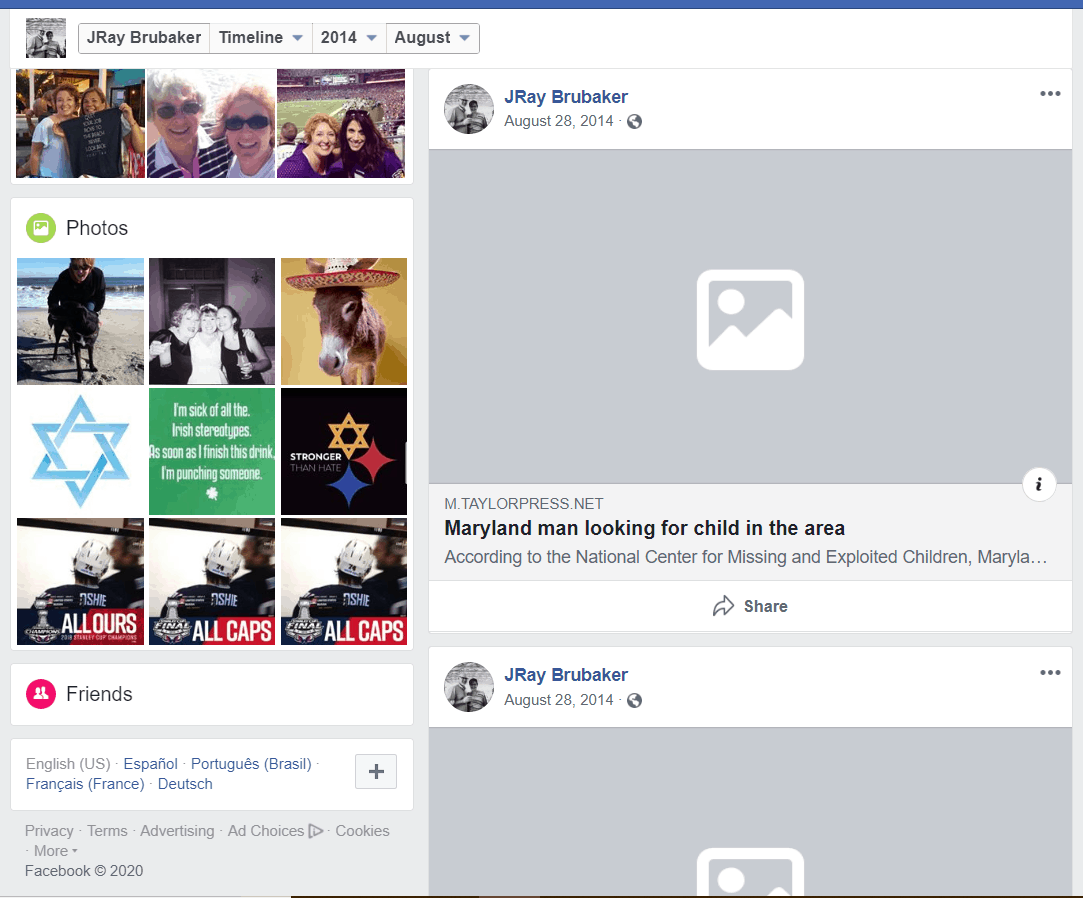Switch language to Español
1083x898 pixels.
click(x=151, y=764)
